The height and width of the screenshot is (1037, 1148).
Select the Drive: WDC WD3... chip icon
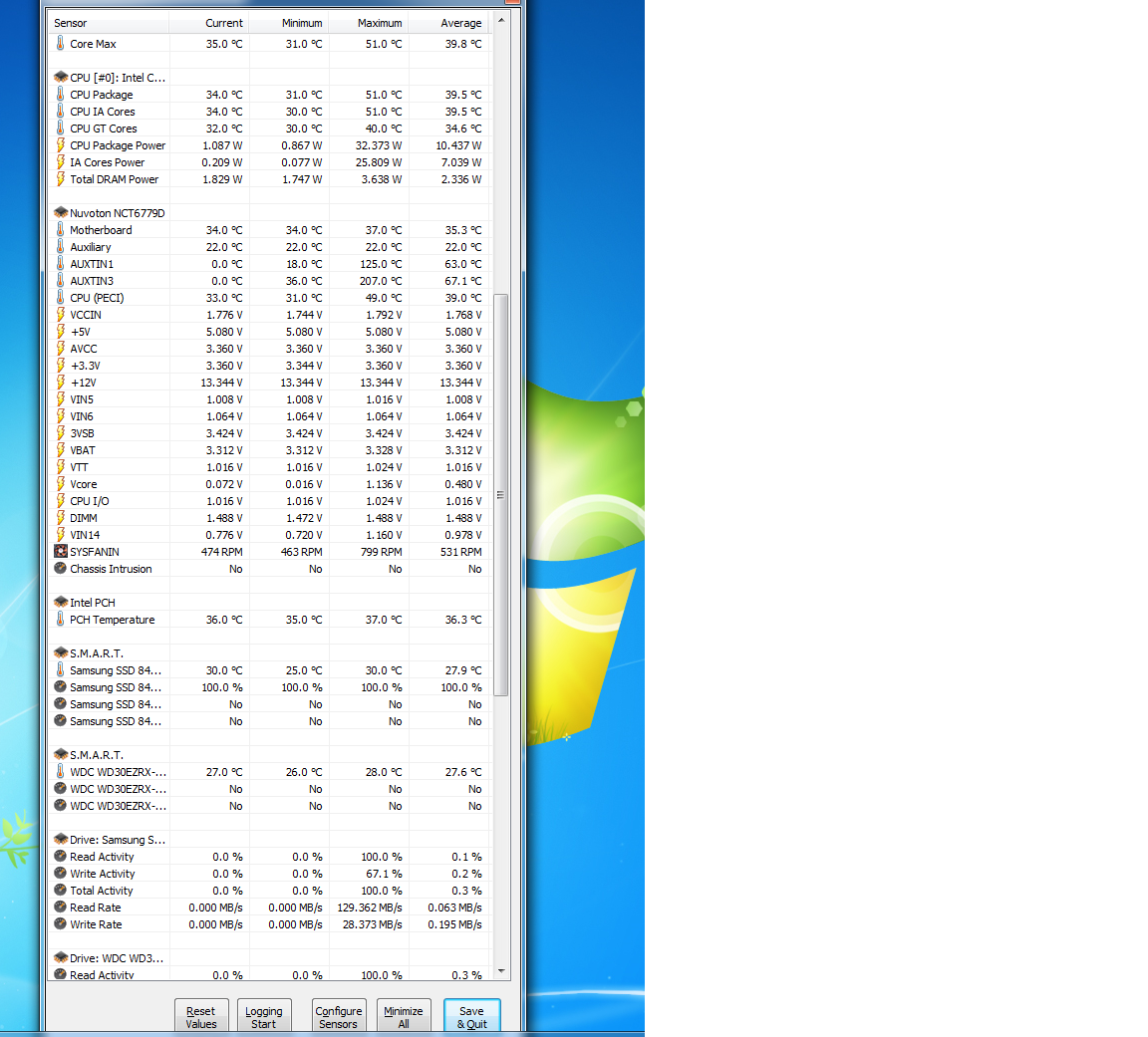point(61,957)
